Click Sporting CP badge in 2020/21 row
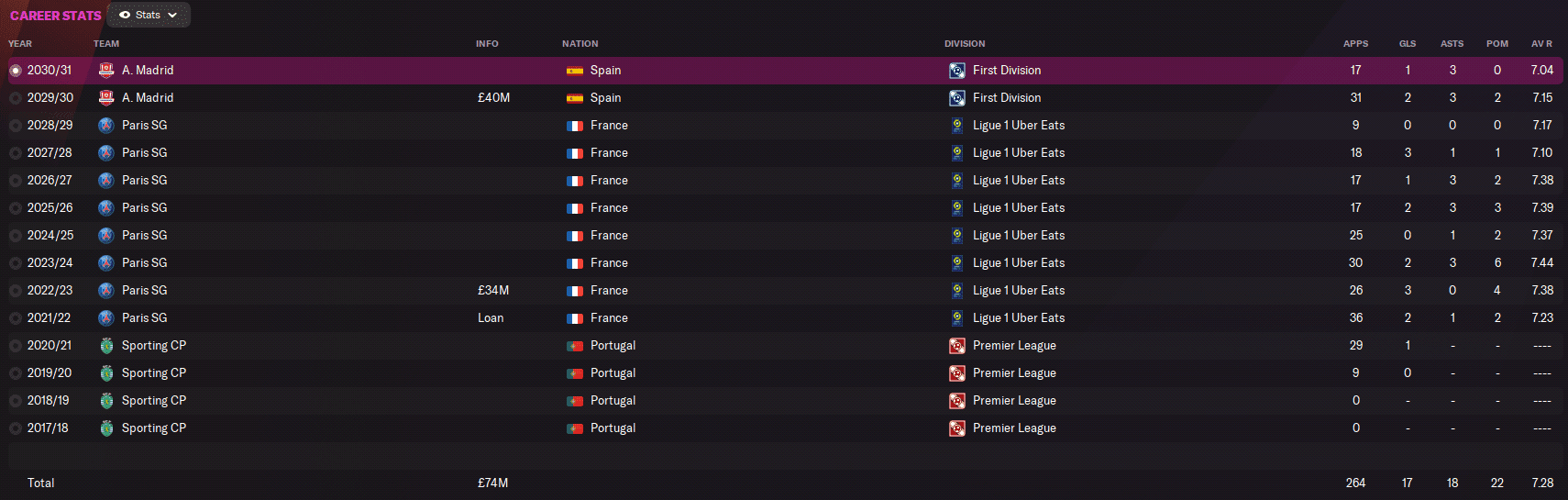The height and width of the screenshot is (500, 1568). (106, 346)
